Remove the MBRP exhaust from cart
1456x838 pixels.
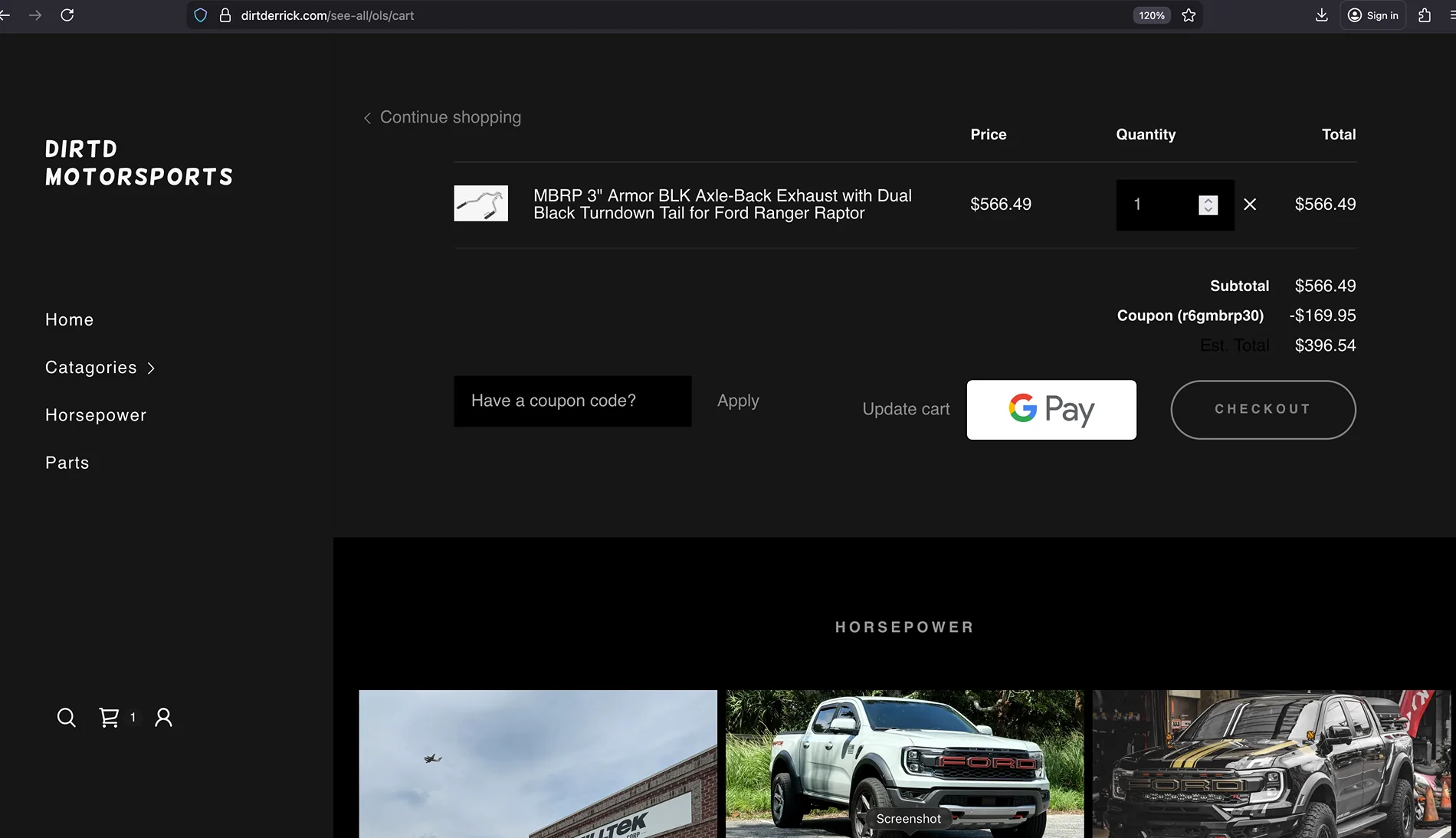[x=1250, y=205]
